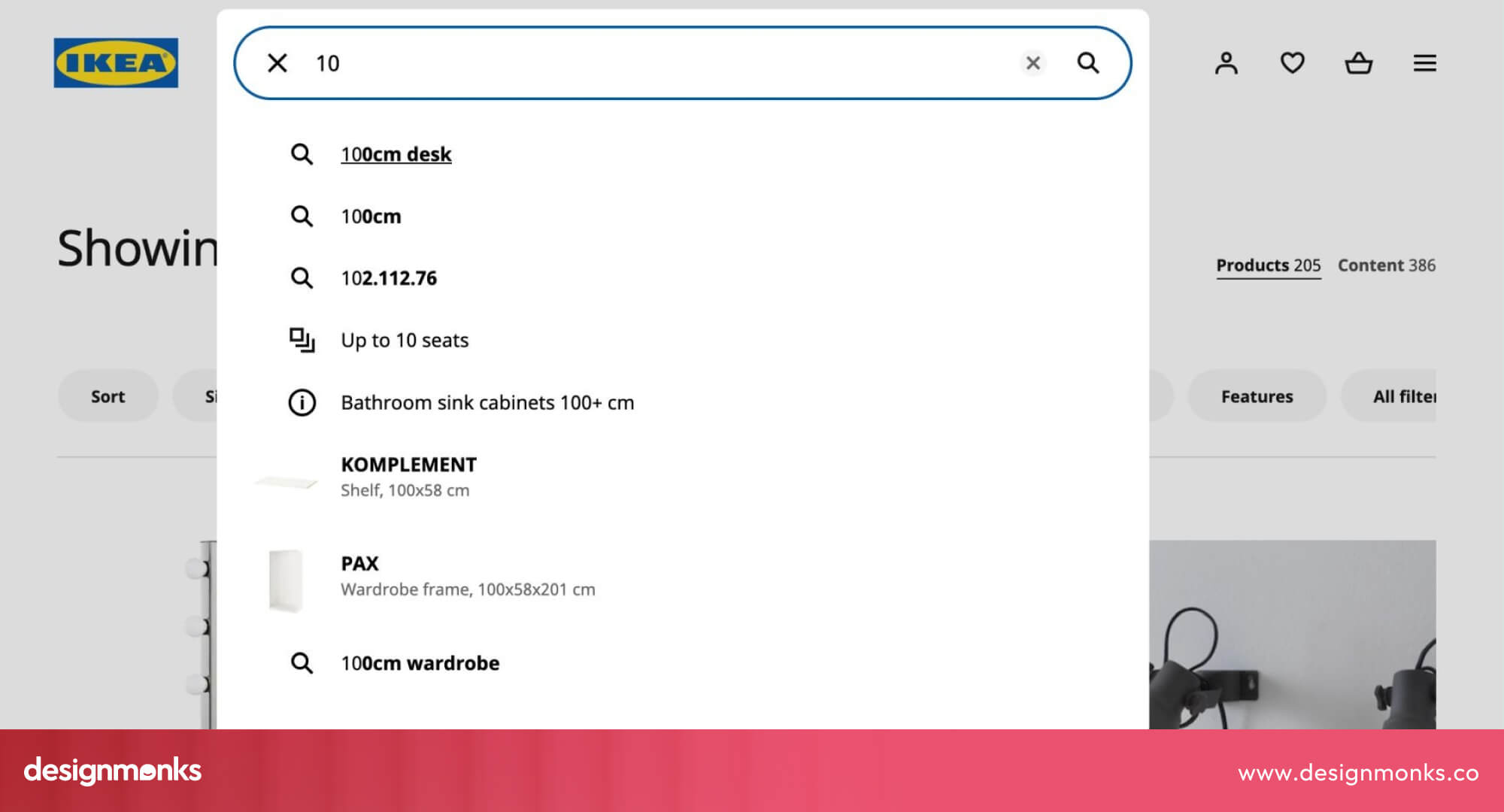Select the '100cm wardrobe' suggestion
This screenshot has height=812, width=1504.
420,663
